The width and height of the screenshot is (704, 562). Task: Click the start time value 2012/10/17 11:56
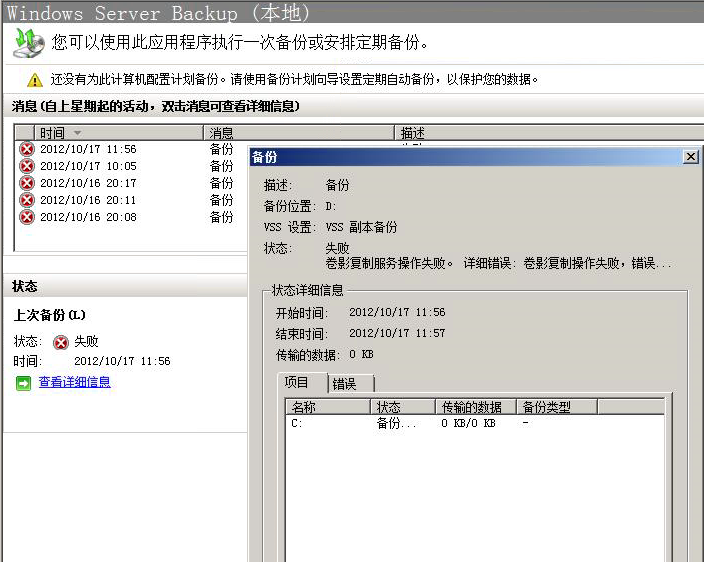point(397,312)
